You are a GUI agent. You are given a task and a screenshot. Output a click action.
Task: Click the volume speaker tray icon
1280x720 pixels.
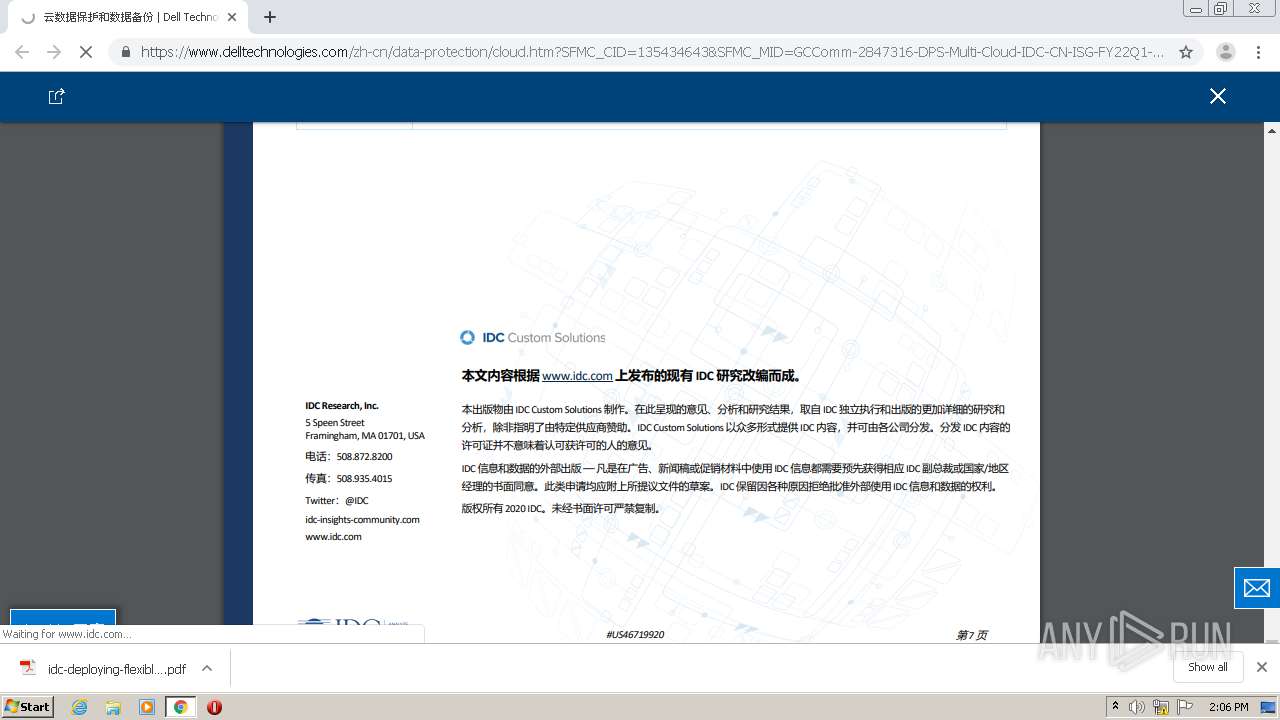pos(1137,707)
